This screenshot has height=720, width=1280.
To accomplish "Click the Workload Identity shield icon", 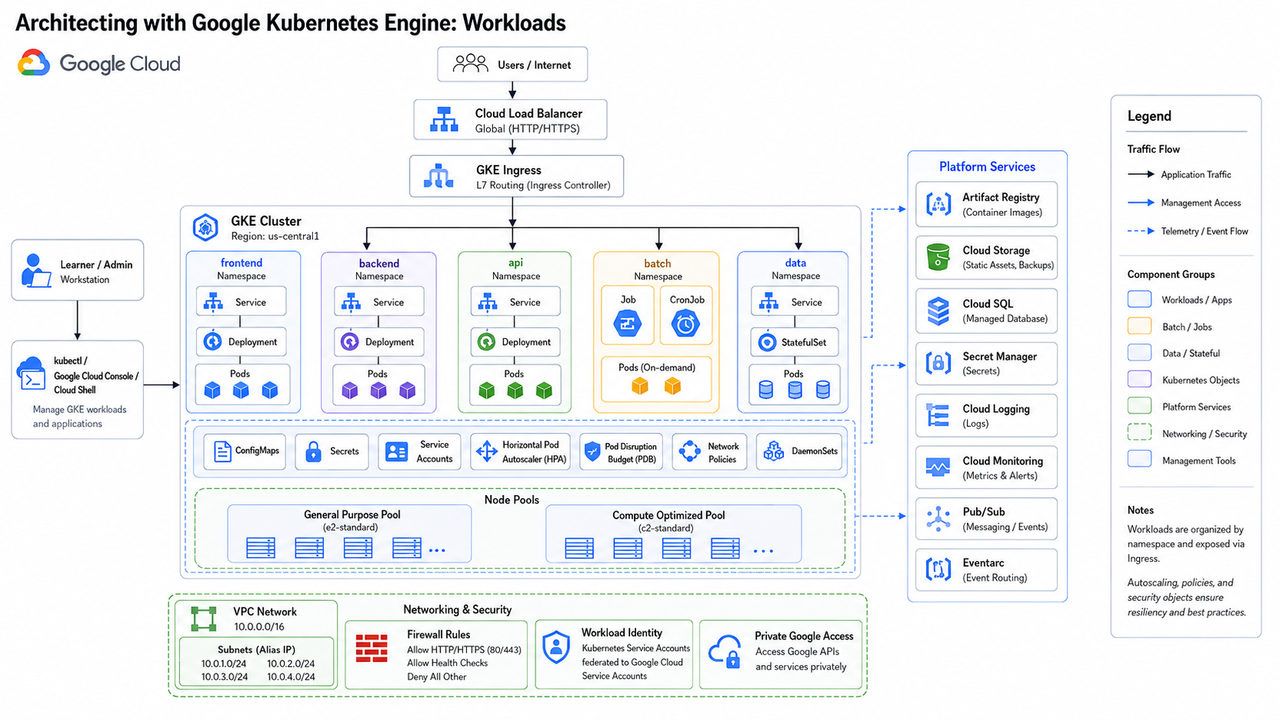I will coord(555,648).
